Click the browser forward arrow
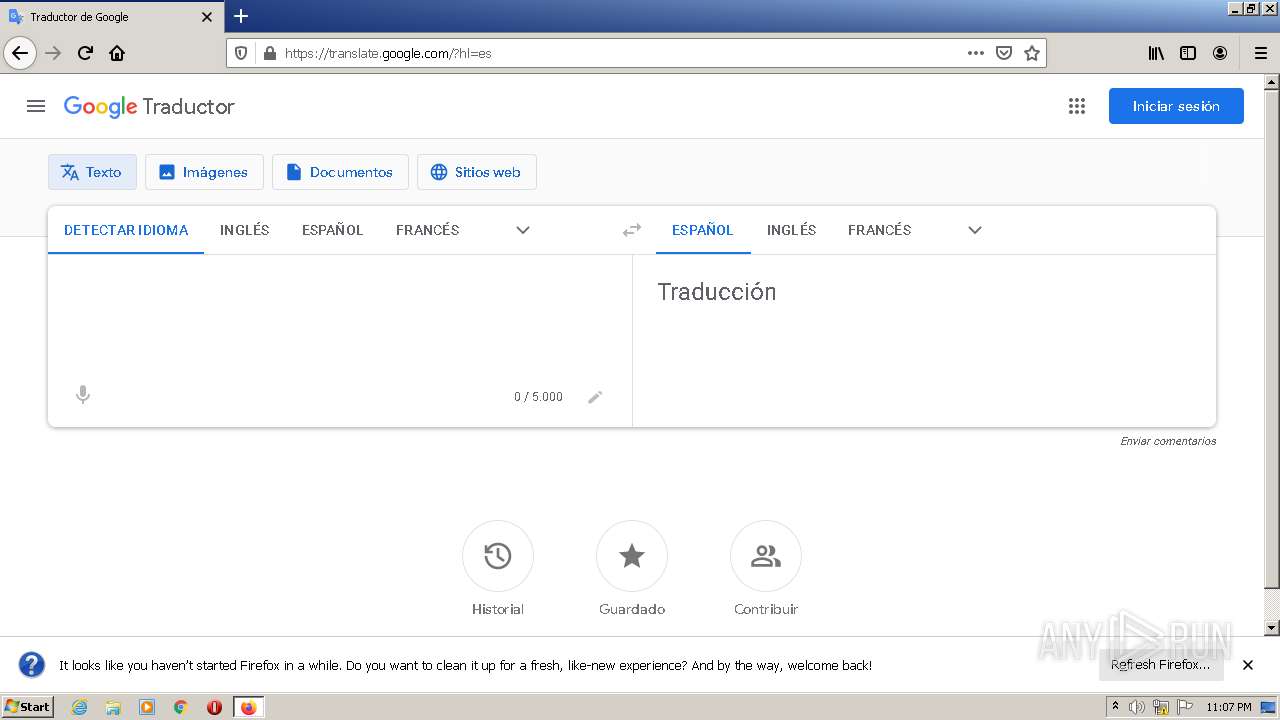 click(x=53, y=53)
